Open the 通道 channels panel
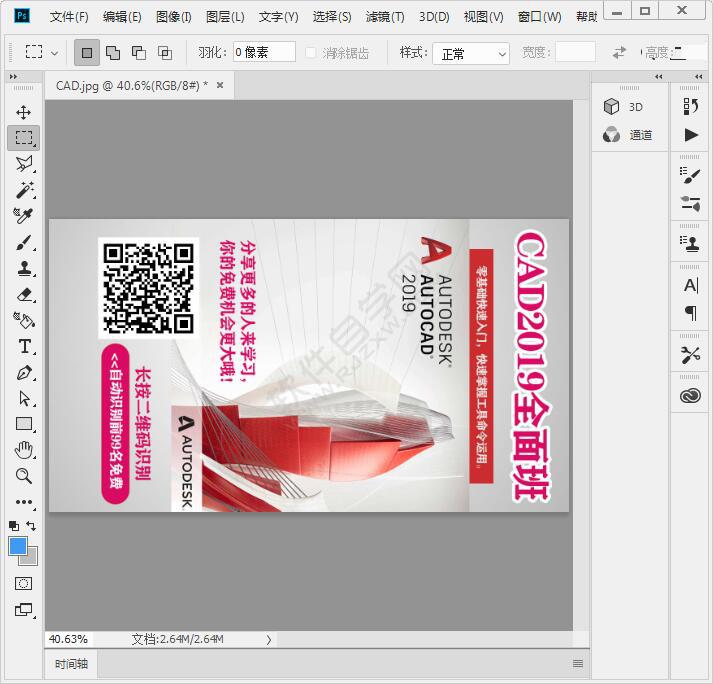Screen dimensions: 713x684 coord(628,135)
